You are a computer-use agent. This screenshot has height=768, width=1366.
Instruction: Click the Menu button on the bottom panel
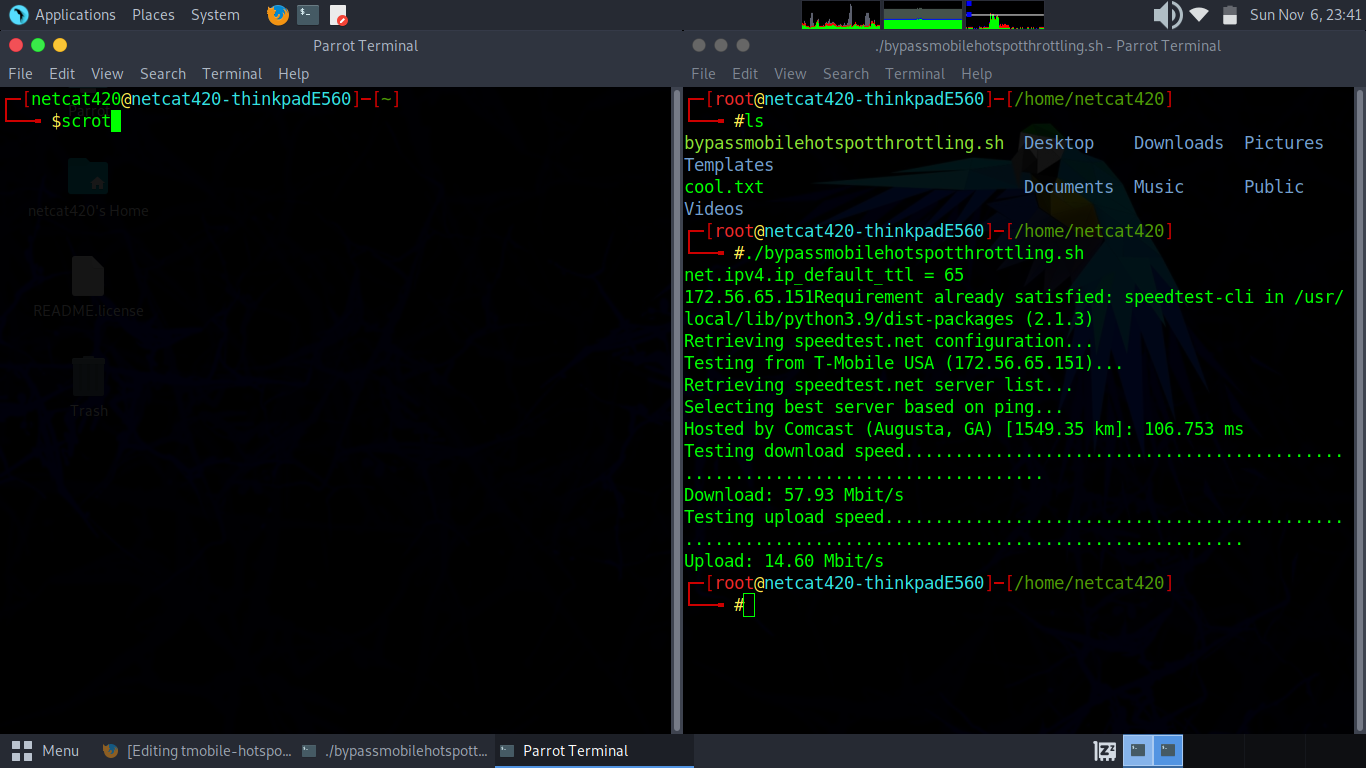coord(45,751)
